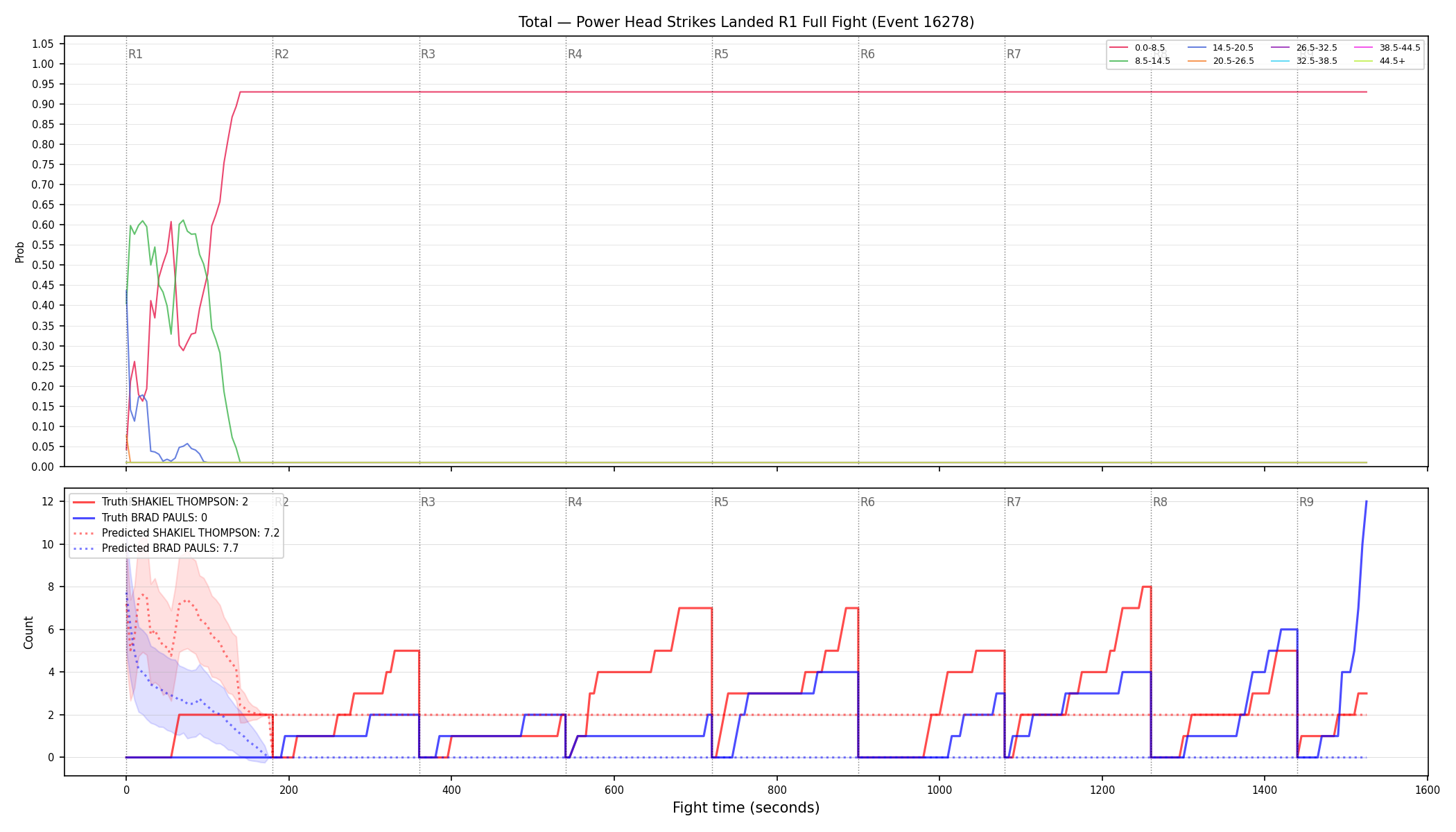Click the purple 26.5-32.5 legend line swatch
This screenshot has height=832, width=1456.
tap(1281, 48)
